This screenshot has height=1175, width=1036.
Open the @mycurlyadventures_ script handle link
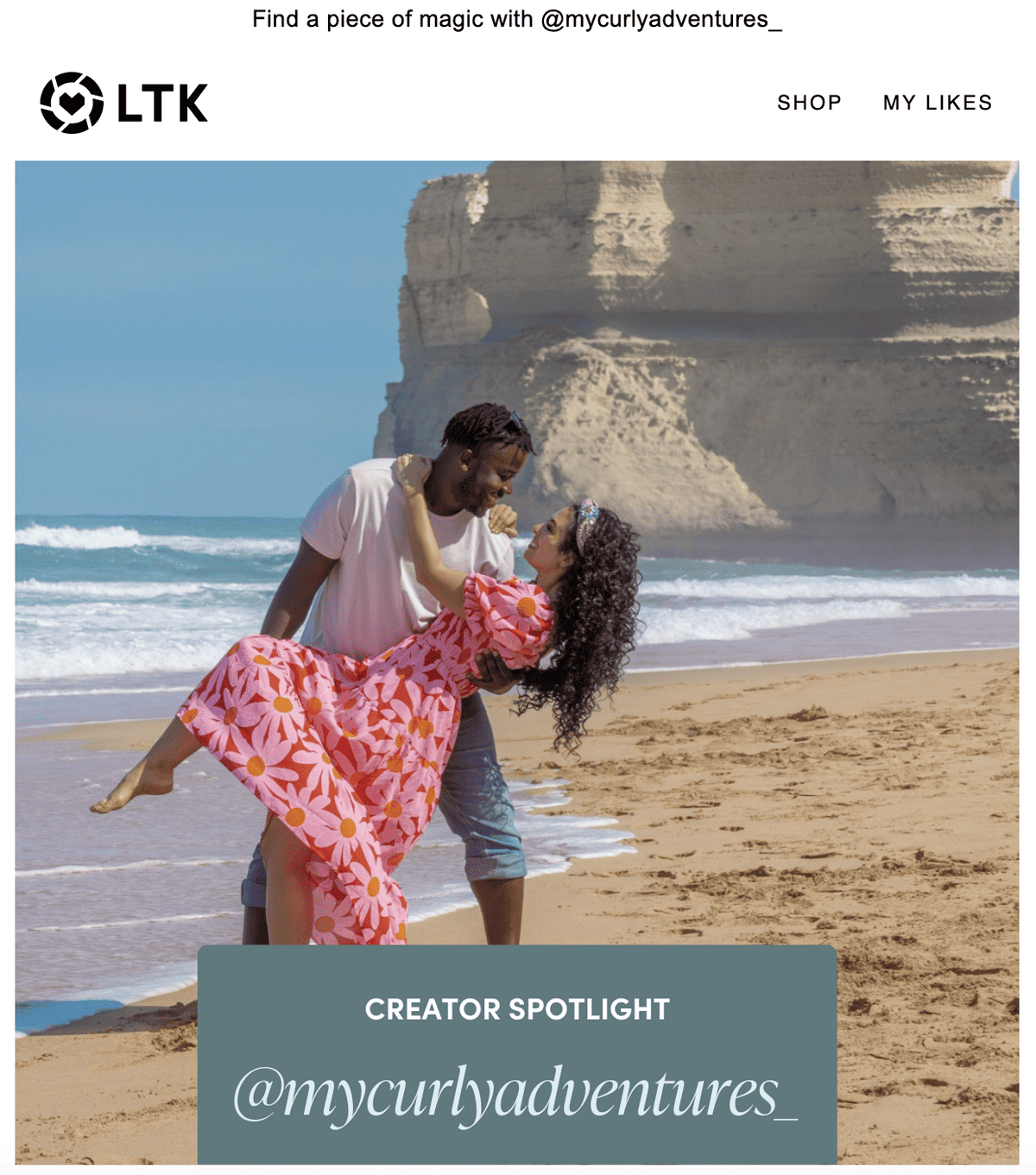click(515, 1093)
